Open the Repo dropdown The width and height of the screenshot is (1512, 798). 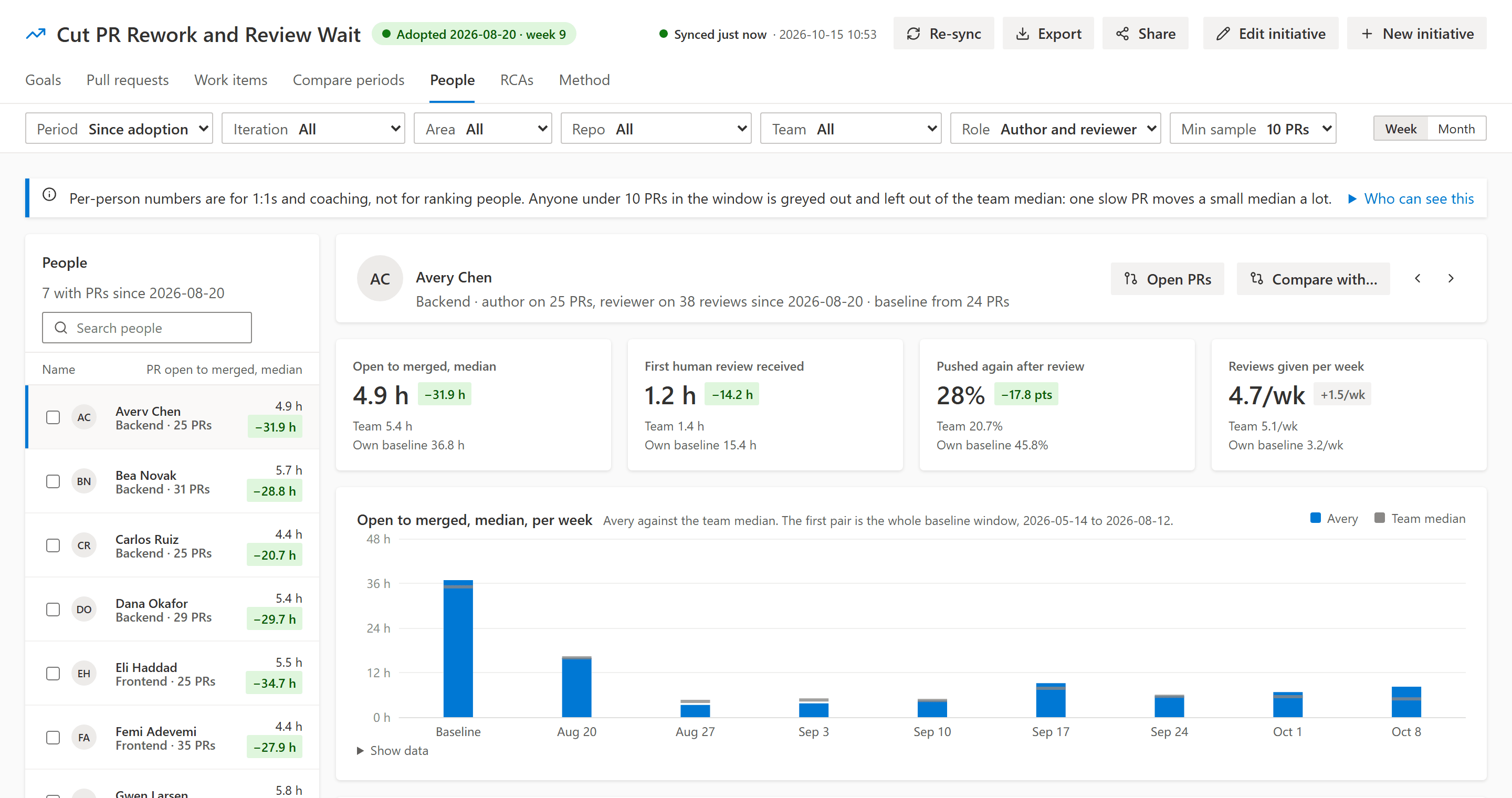(x=656, y=129)
